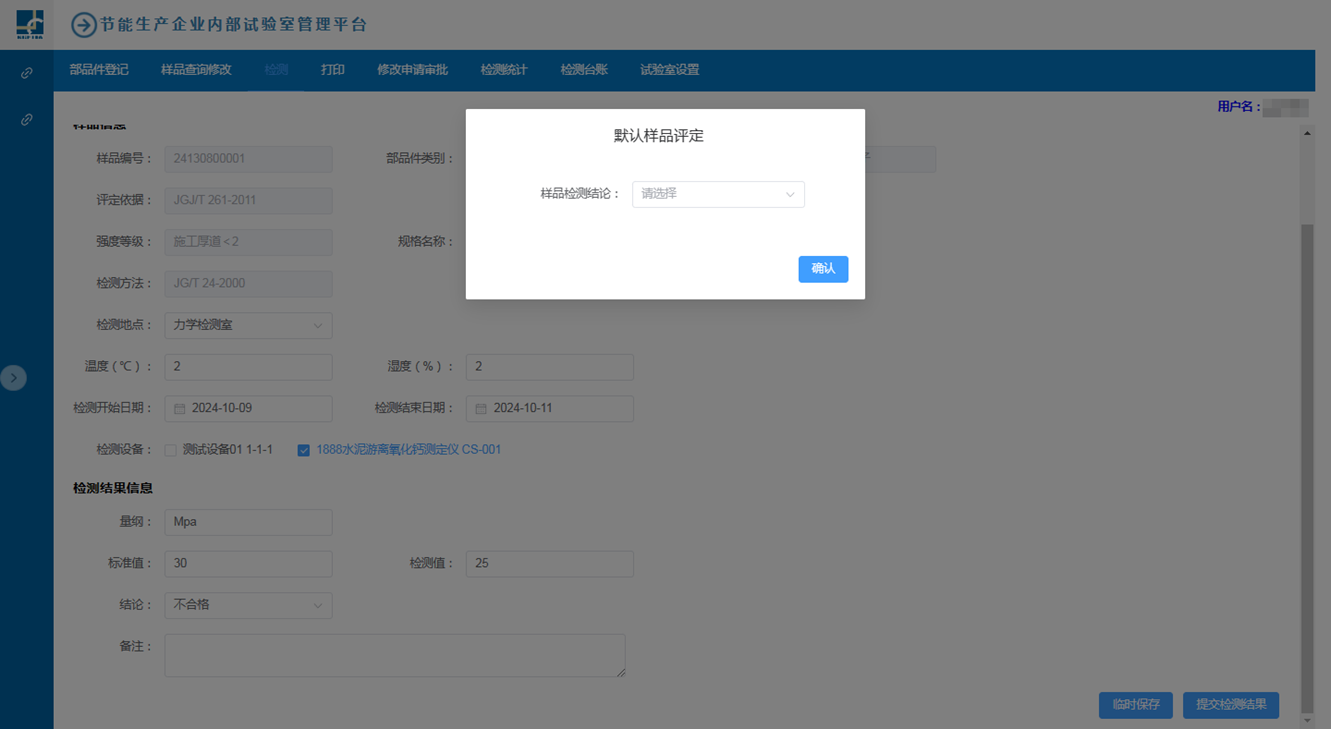Click the 提交检测结果 button
This screenshot has height=729, width=1331.
click(x=1230, y=705)
